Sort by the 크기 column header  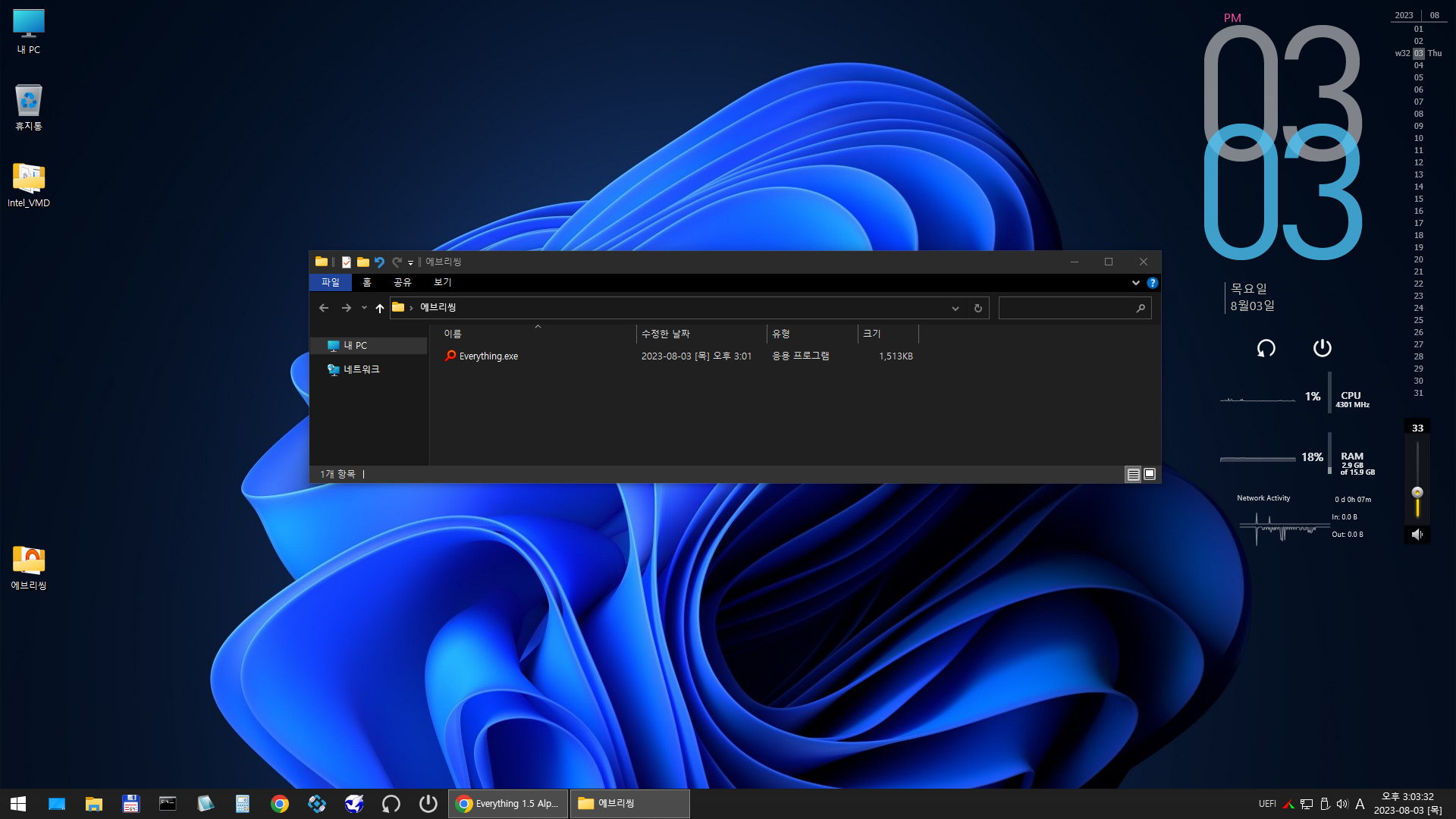(888, 334)
